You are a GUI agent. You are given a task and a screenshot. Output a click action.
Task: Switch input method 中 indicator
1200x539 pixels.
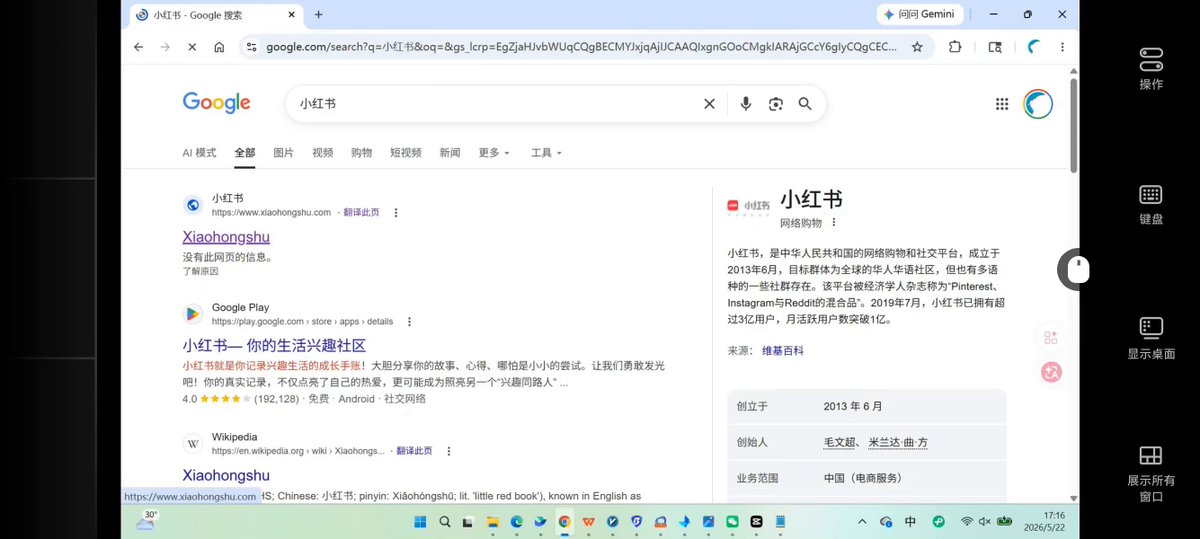coord(910,521)
